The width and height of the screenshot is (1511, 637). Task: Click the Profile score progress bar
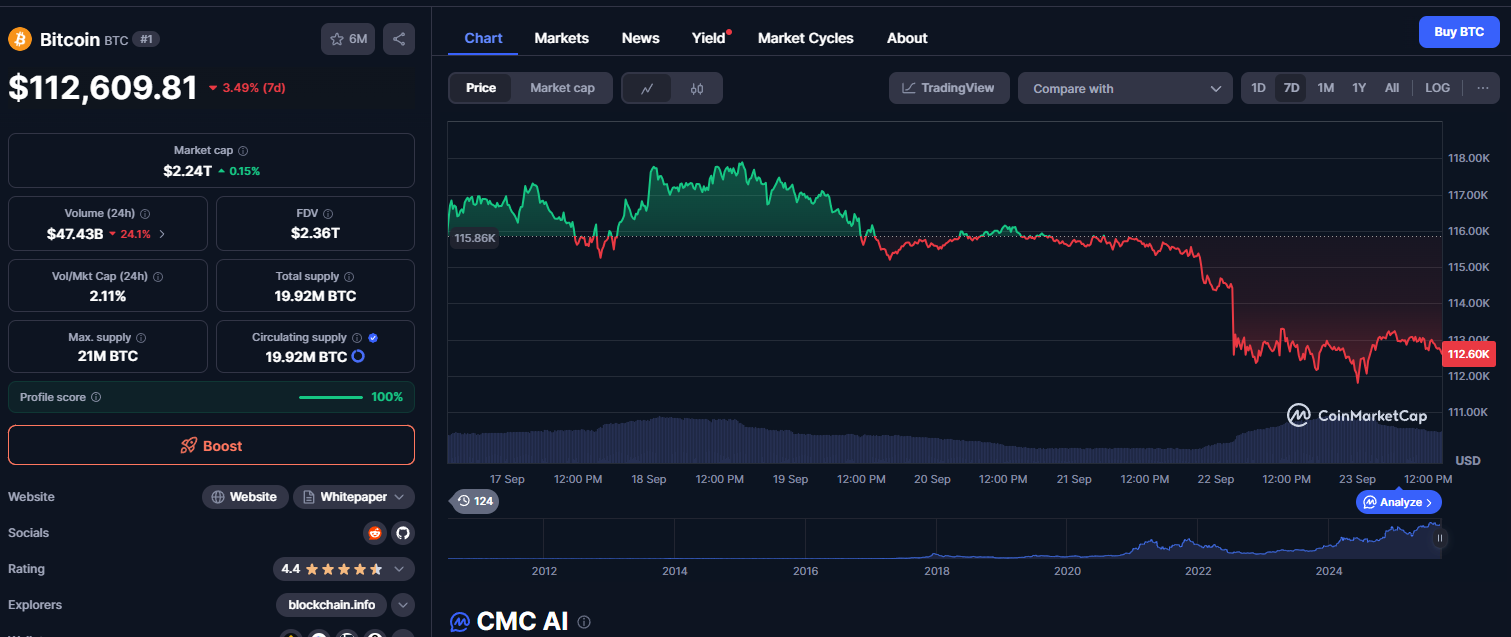coord(331,397)
